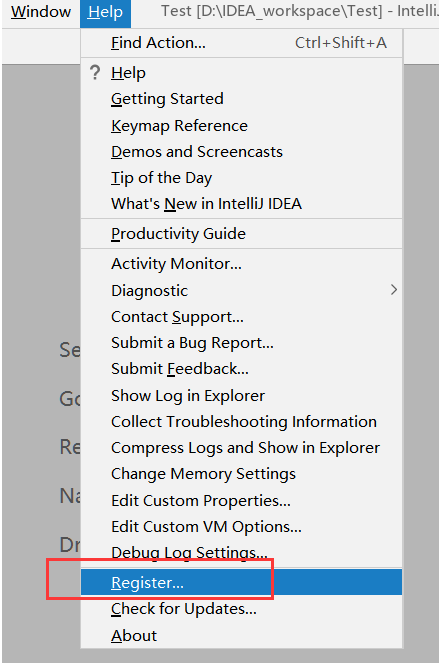Click Register... menu entry

241,582
